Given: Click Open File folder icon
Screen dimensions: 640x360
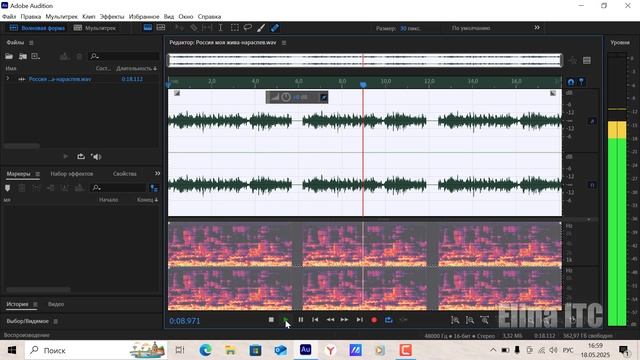Looking at the screenshot, I should [9, 56].
